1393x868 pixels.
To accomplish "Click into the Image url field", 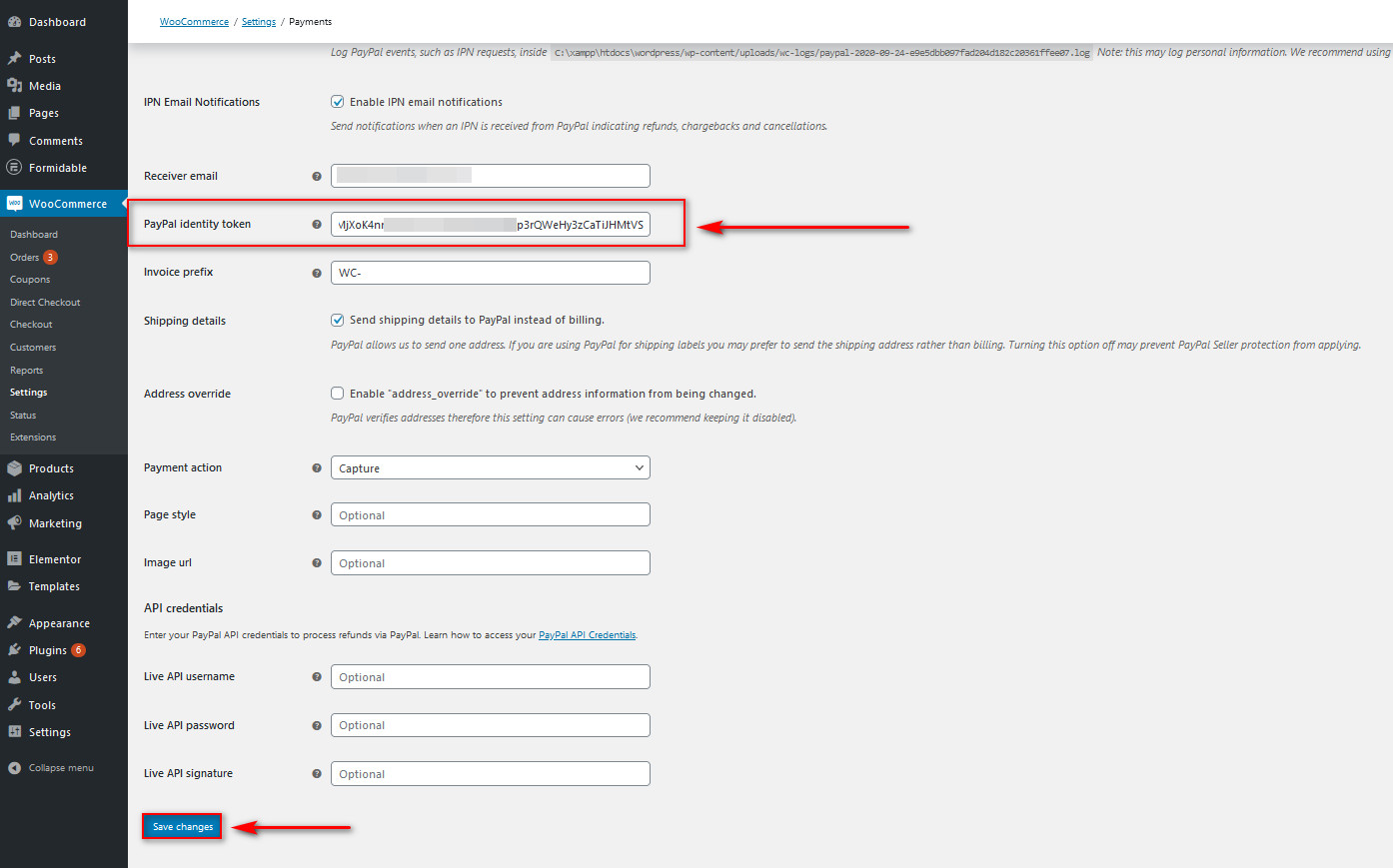I will (x=491, y=563).
